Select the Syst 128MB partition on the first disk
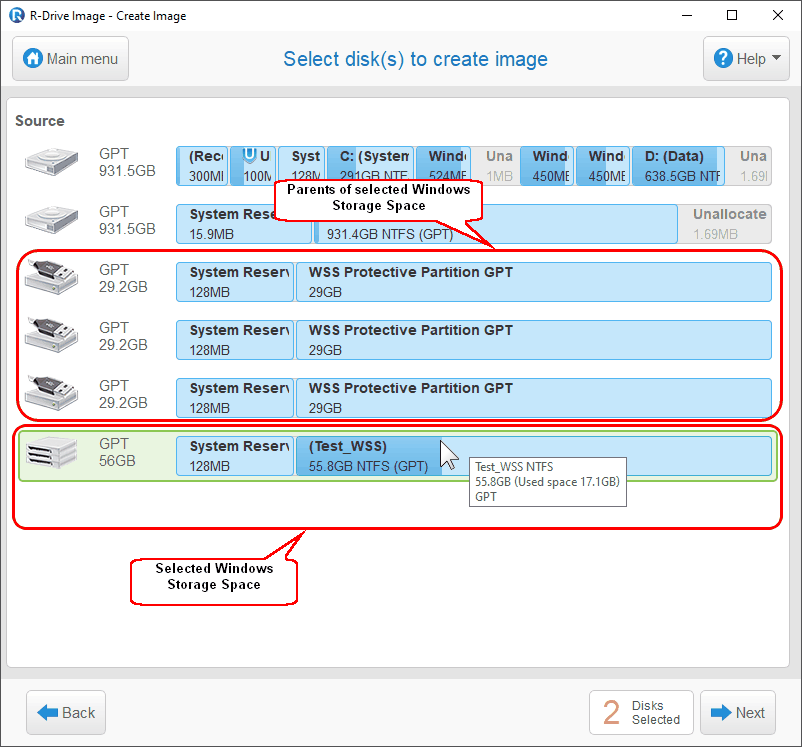802x747 pixels. (x=302, y=166)
